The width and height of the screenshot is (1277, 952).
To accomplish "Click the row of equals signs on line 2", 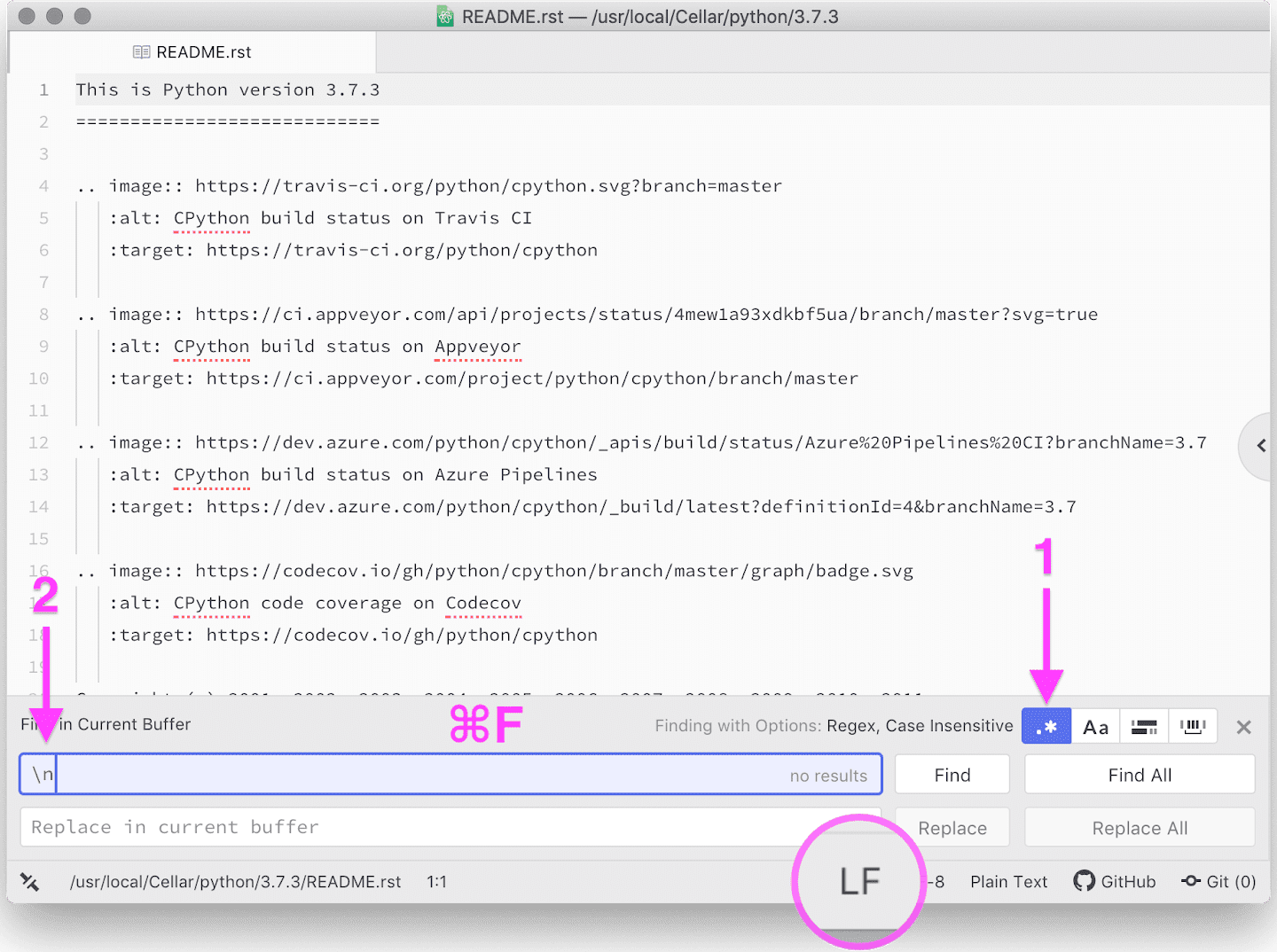I will (x=228, y=121).
